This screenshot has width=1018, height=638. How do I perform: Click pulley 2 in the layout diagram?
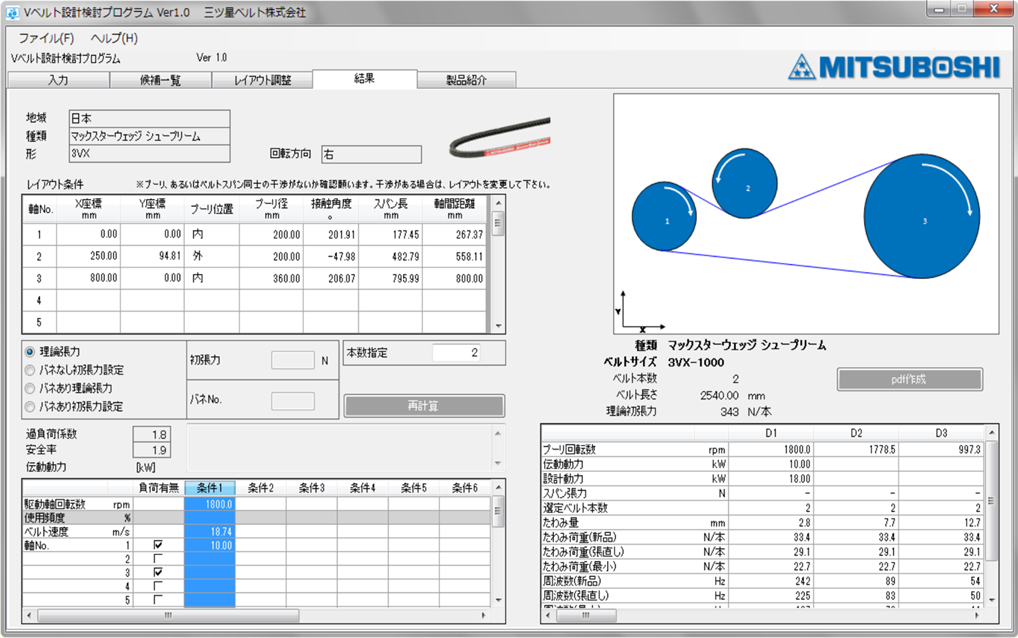tap(745, 183)
